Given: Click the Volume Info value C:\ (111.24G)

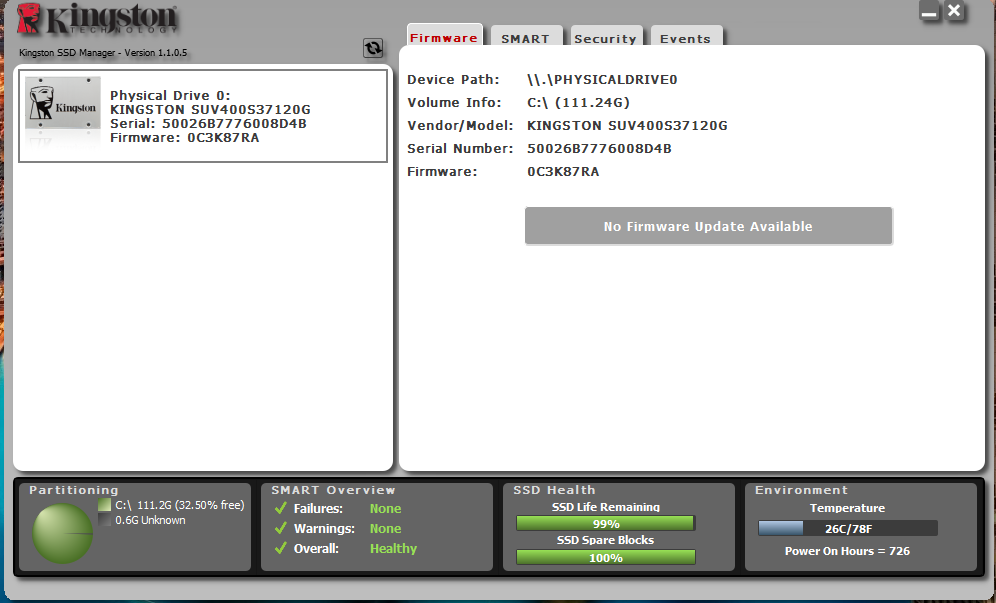Looking at the screenshot, I should [578, 103].
